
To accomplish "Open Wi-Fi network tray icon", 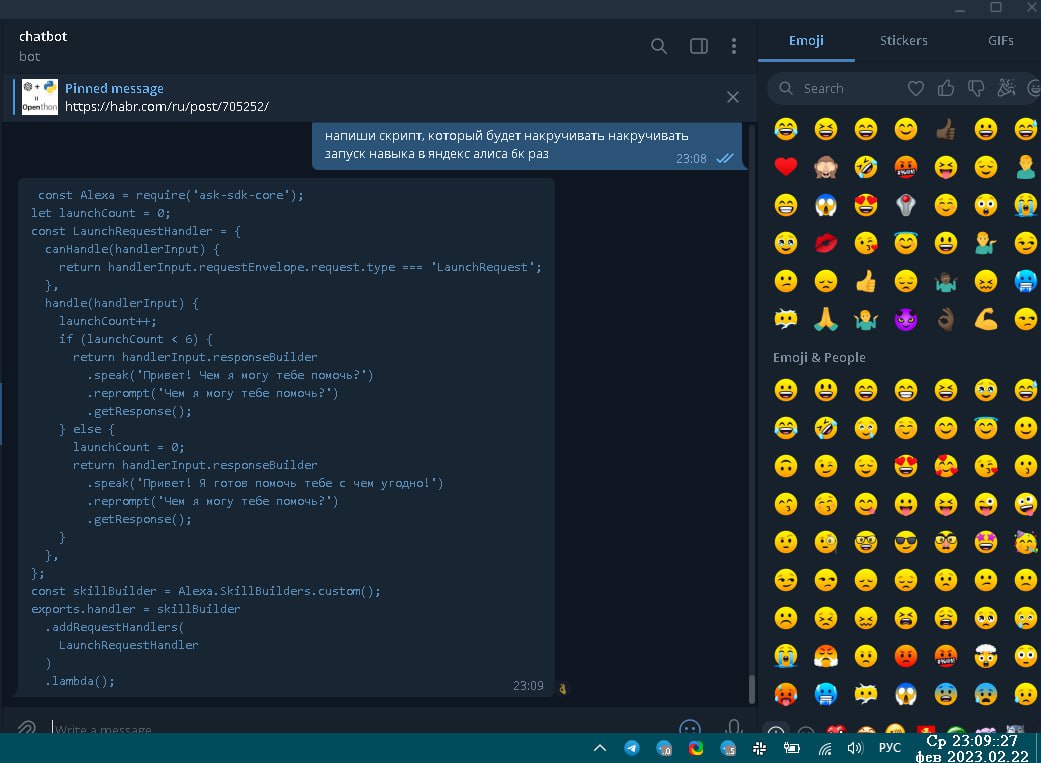I will 825,749.
